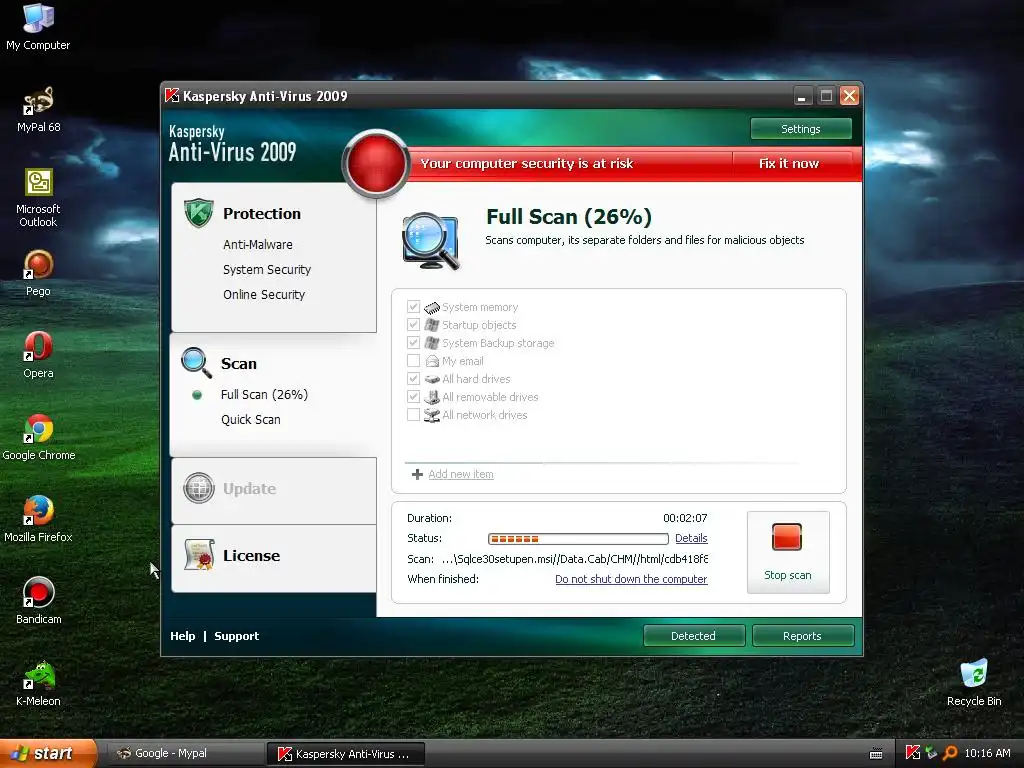1024x768 pixels.
Task: Open Microsoft Outlook desktop icon
Action: click(38, 197)
